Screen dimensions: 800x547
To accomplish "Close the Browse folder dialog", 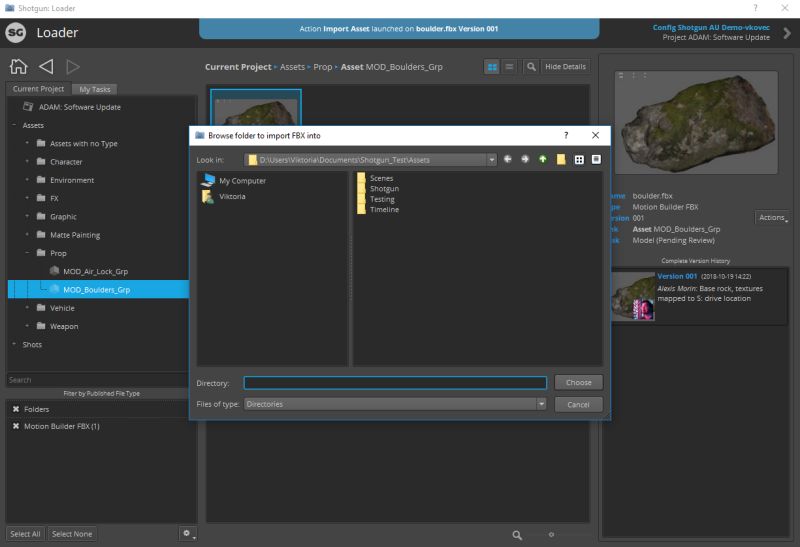I will tap(595, 135).
